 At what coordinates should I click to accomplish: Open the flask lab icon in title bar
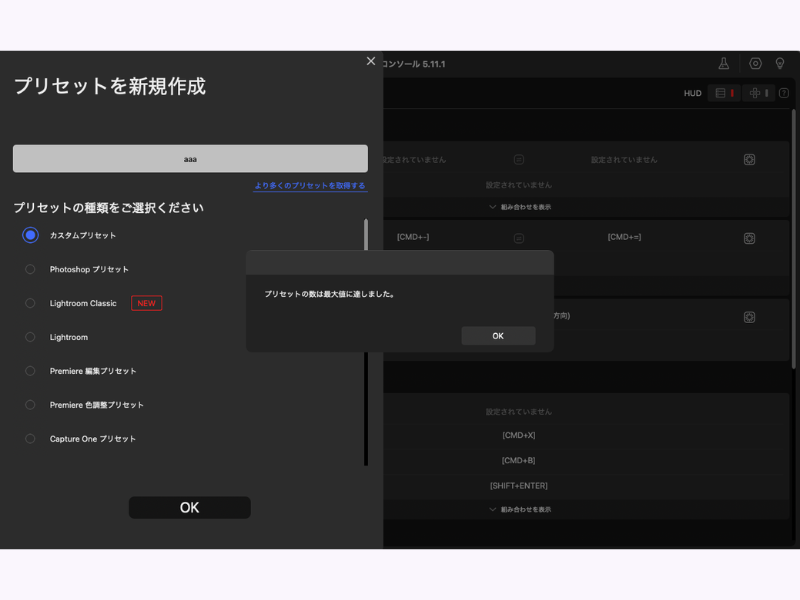pyautogui.click(x=724, y=63)
